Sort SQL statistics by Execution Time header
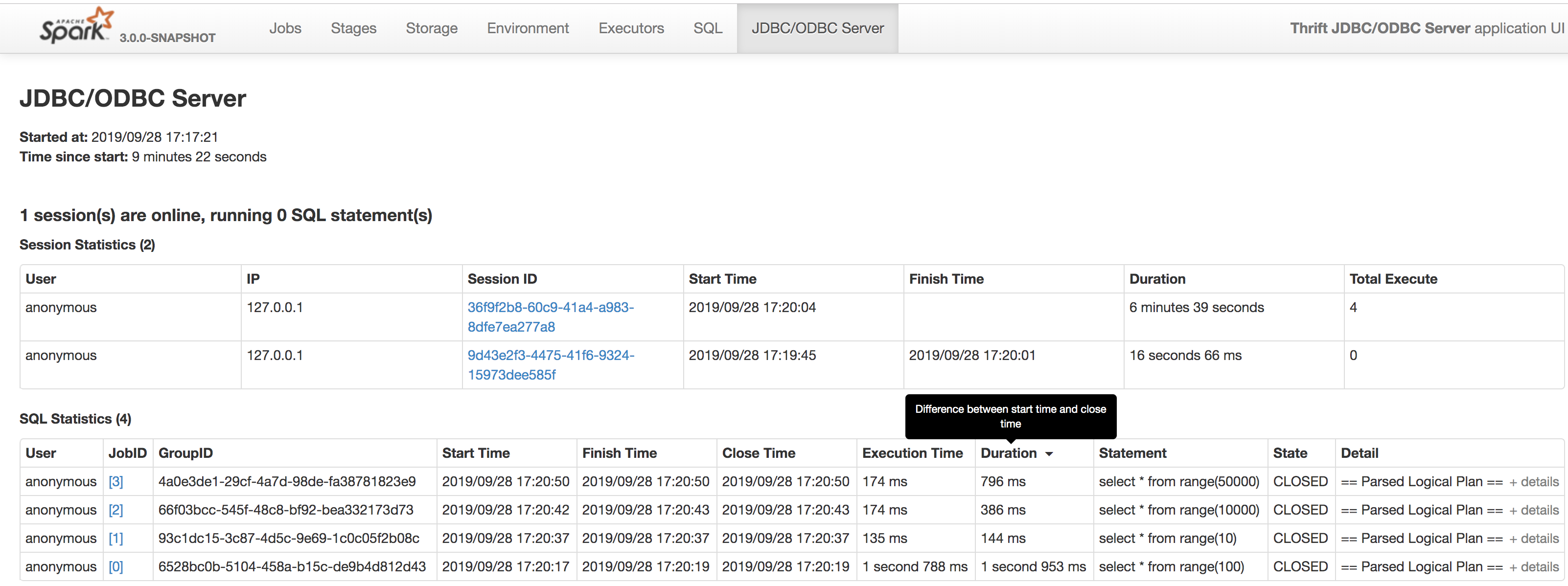This screenshot has height=586, width=1568. point(912,453)
